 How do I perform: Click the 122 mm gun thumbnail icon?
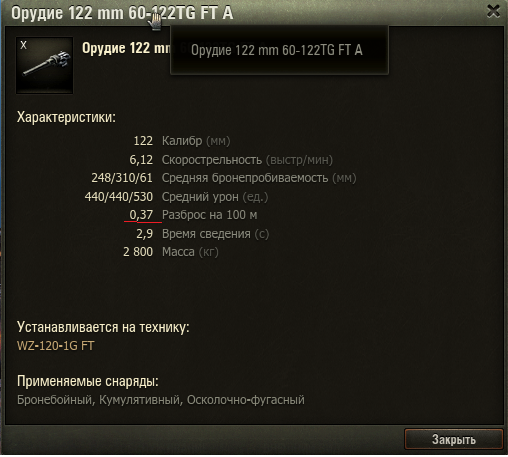(44, 65)
